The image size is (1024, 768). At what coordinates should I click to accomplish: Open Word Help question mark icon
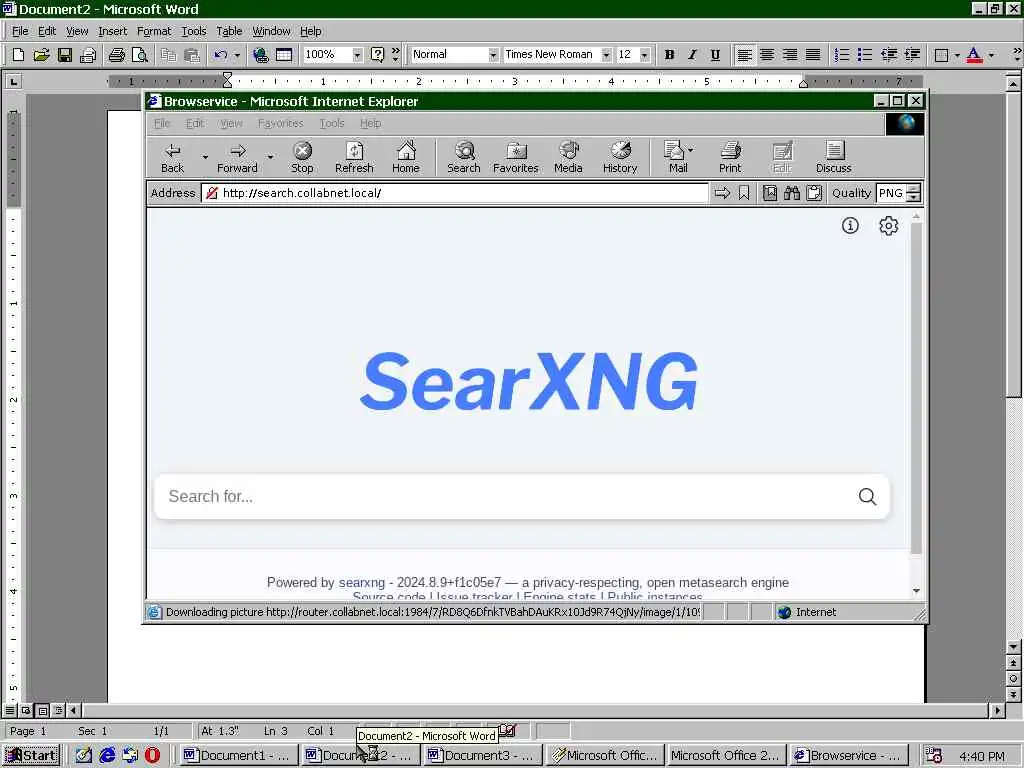click(377, 55)
